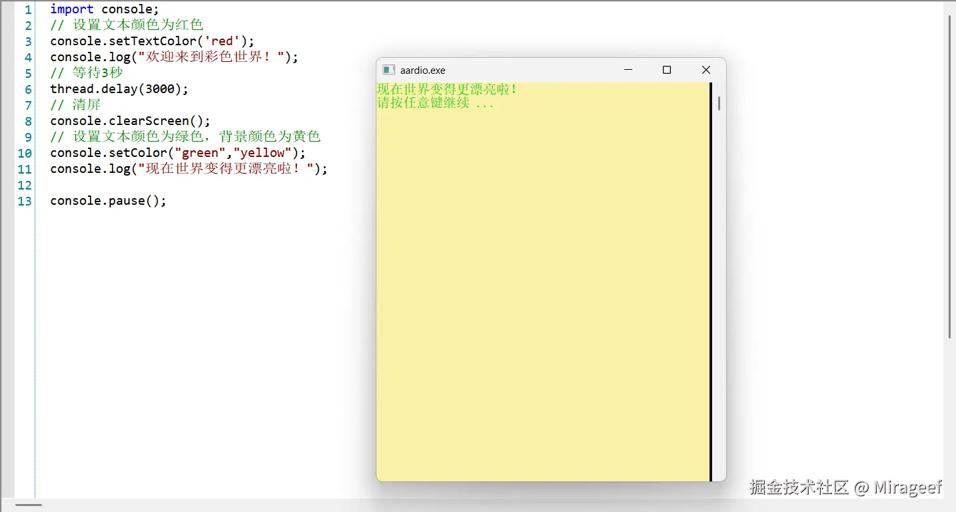
Task: Click line number 10 in the gutter
Action: pos(24,153)
